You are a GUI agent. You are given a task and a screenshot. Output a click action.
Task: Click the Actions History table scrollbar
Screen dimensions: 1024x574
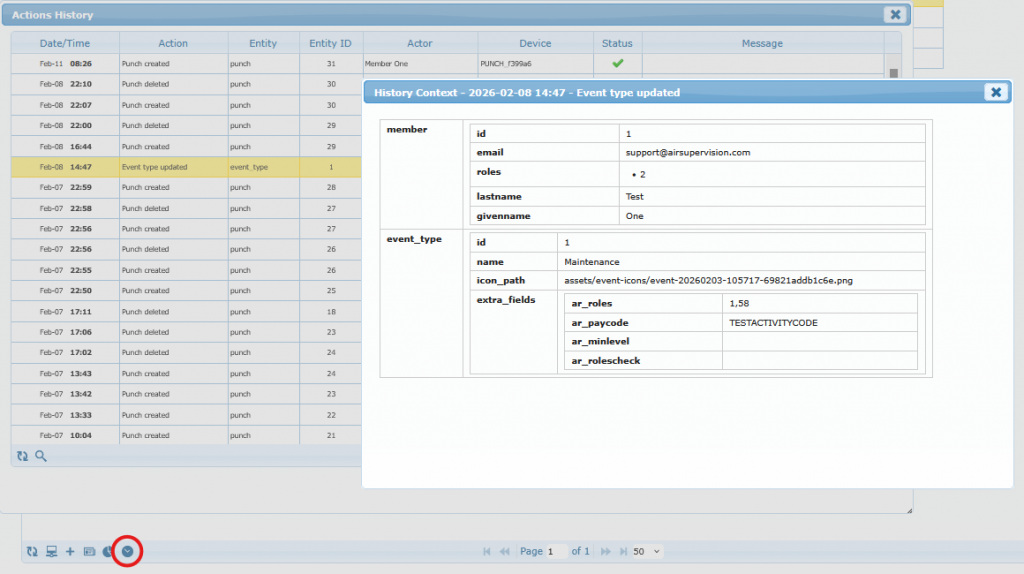coord(893,72)
